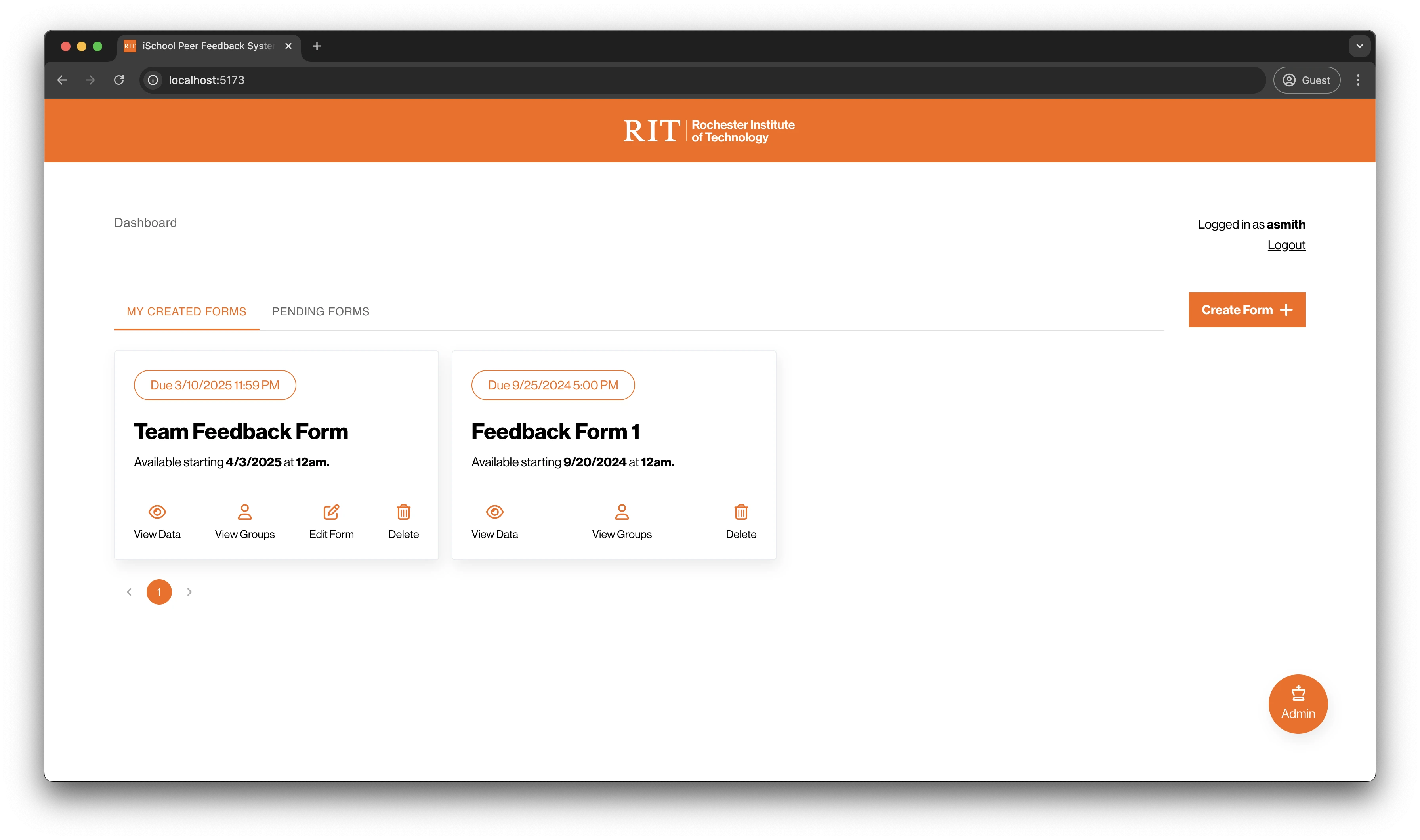The image size is (1420, 840).
Task: Switch to the Pending Forms tab
Action: (x=321, y=311)
